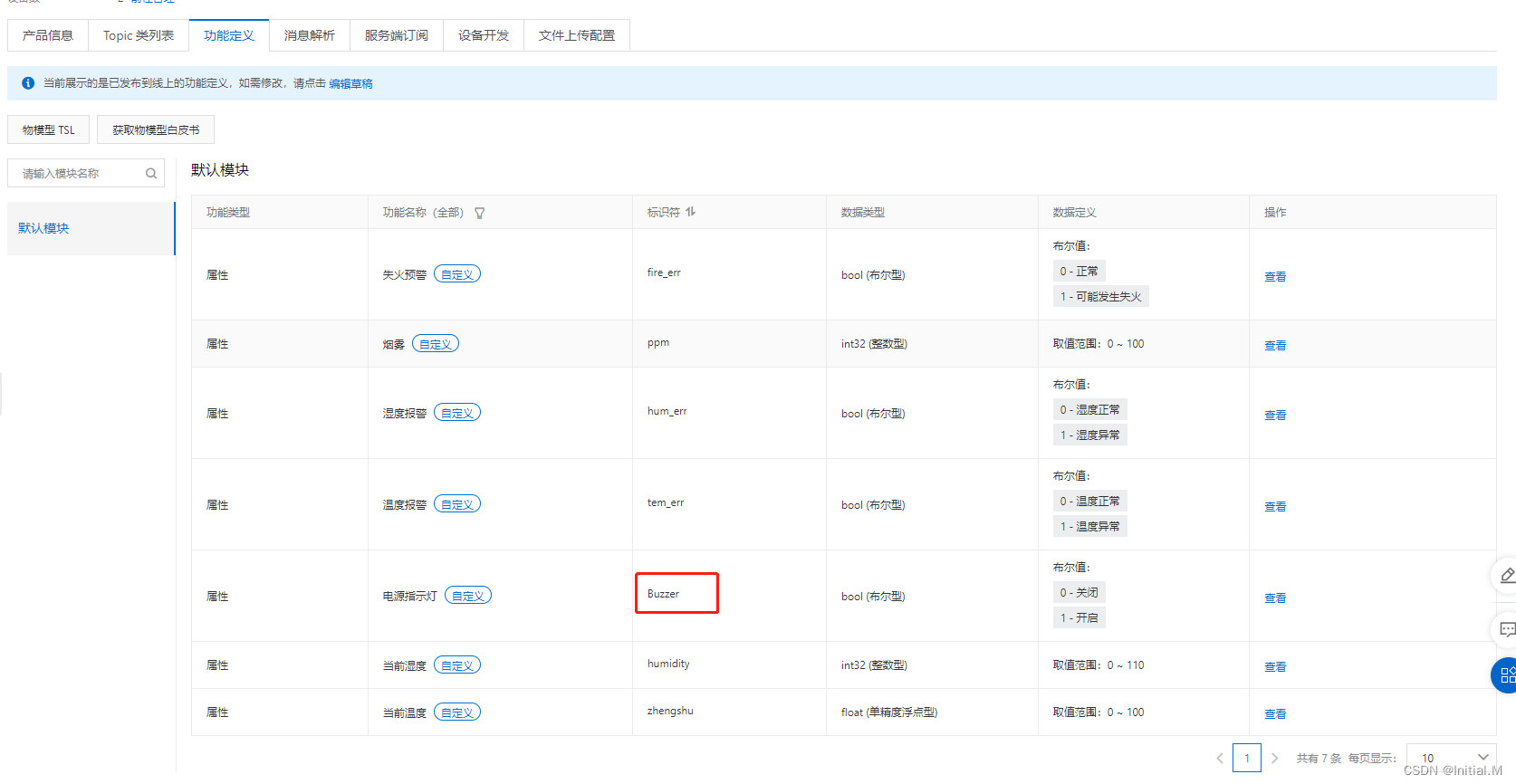This screenshot has width=1516, height=784.
Task: Click the 自定义 tag next to 失火预警
Action: click(457, 274)
